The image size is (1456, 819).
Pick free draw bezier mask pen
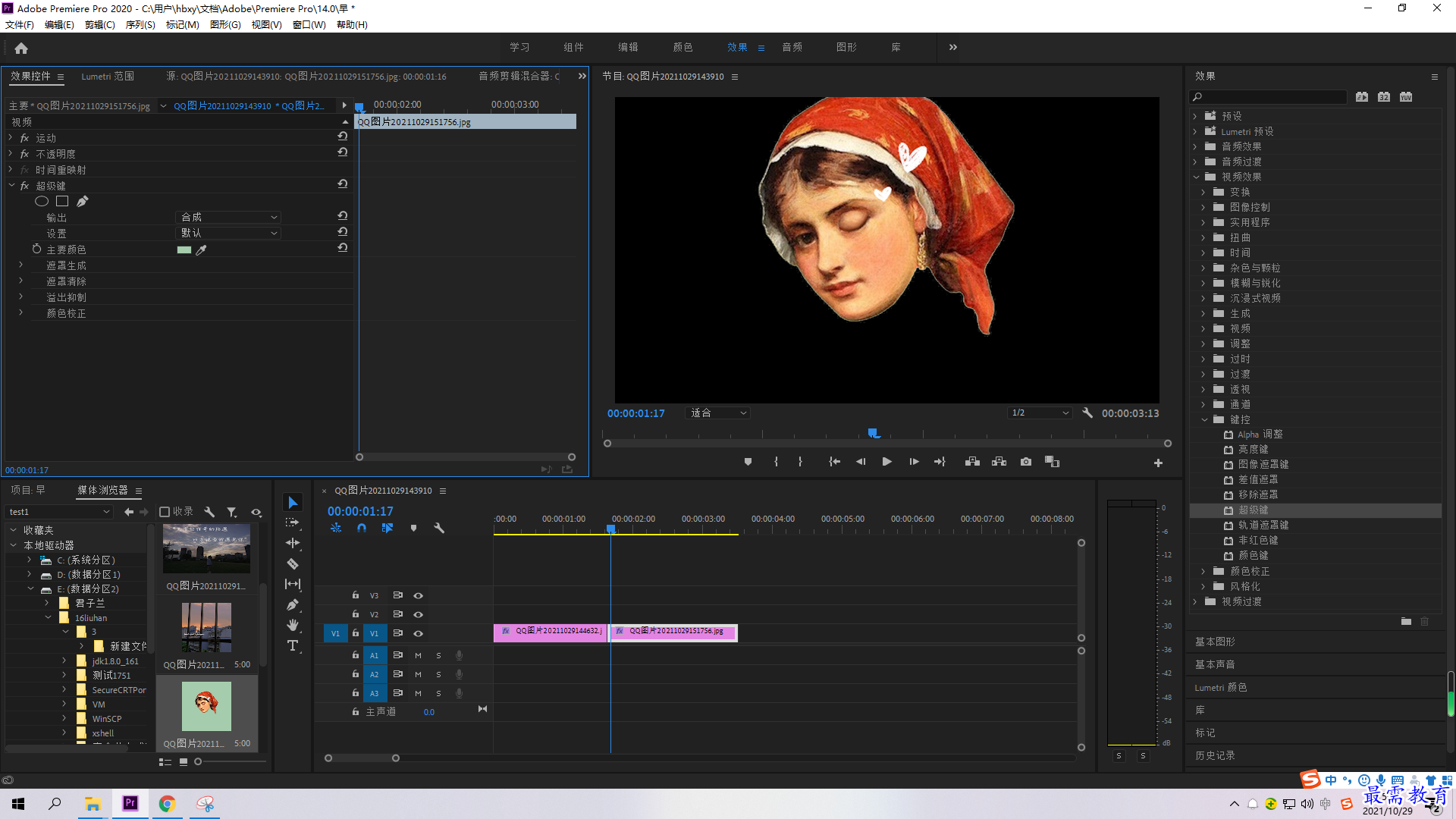83,202
